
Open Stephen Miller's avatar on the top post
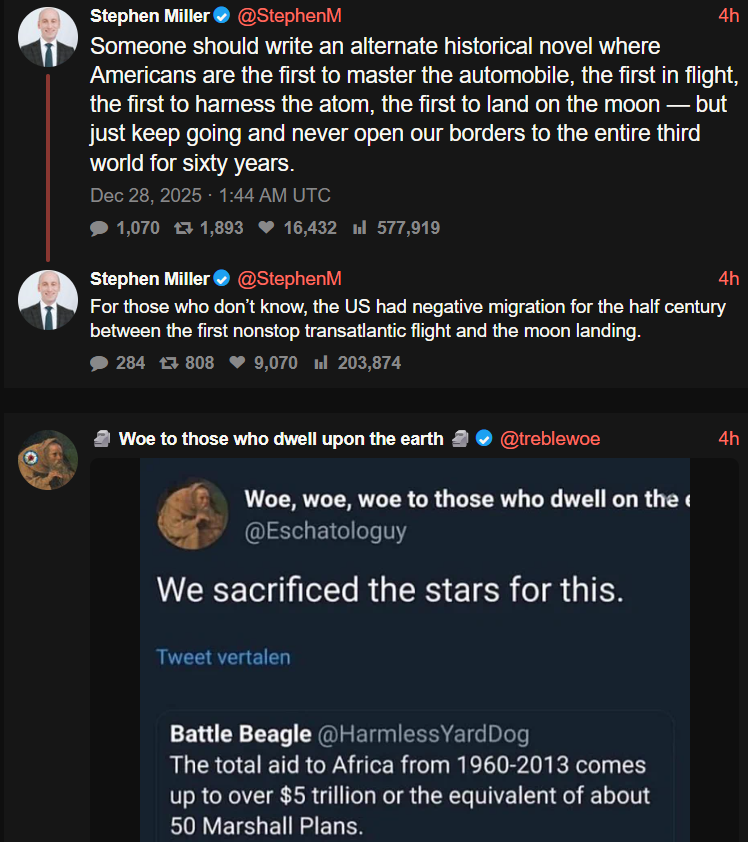(48, 38)
